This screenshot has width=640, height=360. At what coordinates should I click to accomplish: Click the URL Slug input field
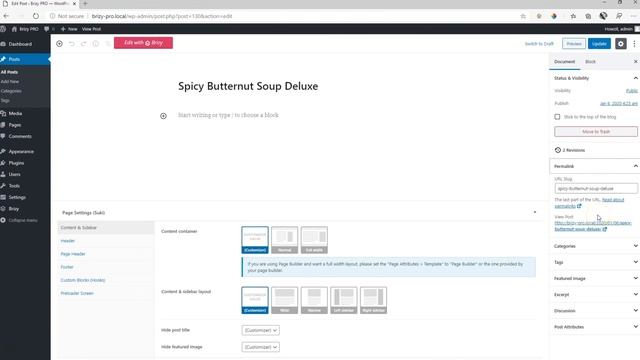596,189
